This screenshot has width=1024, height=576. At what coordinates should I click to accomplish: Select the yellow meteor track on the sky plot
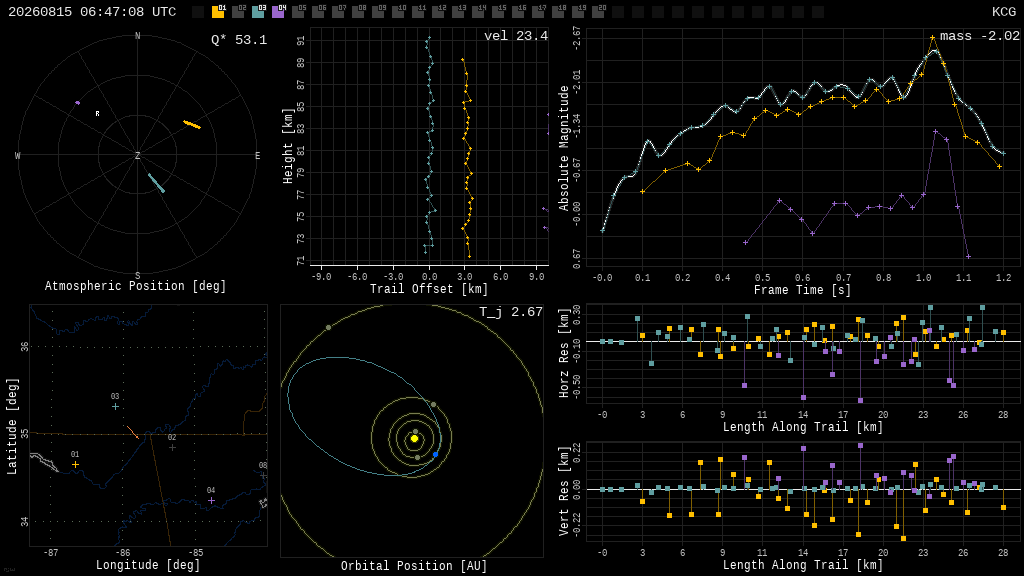(x=192, y=124)
